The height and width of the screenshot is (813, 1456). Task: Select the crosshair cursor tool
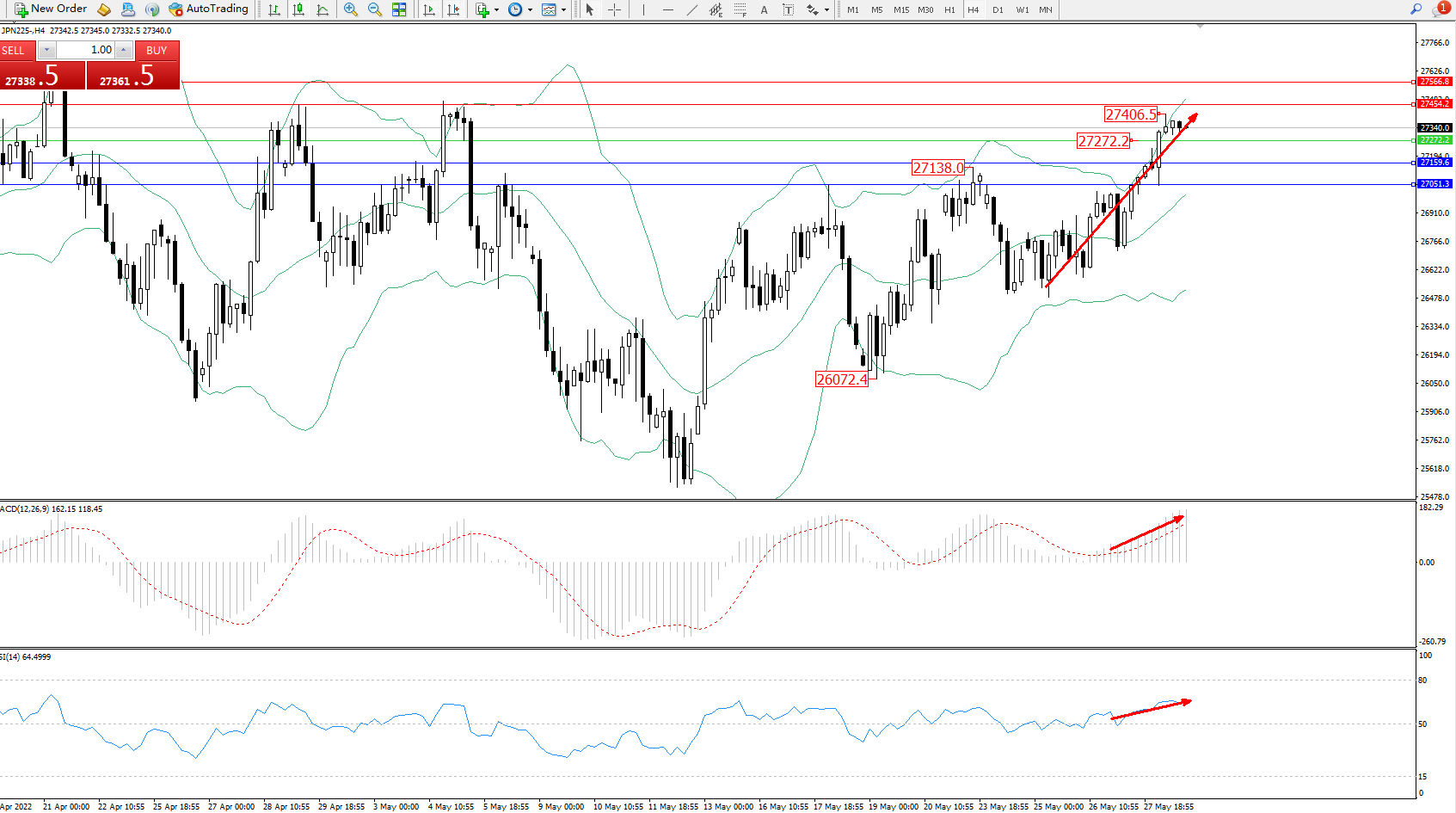(615, 9)
